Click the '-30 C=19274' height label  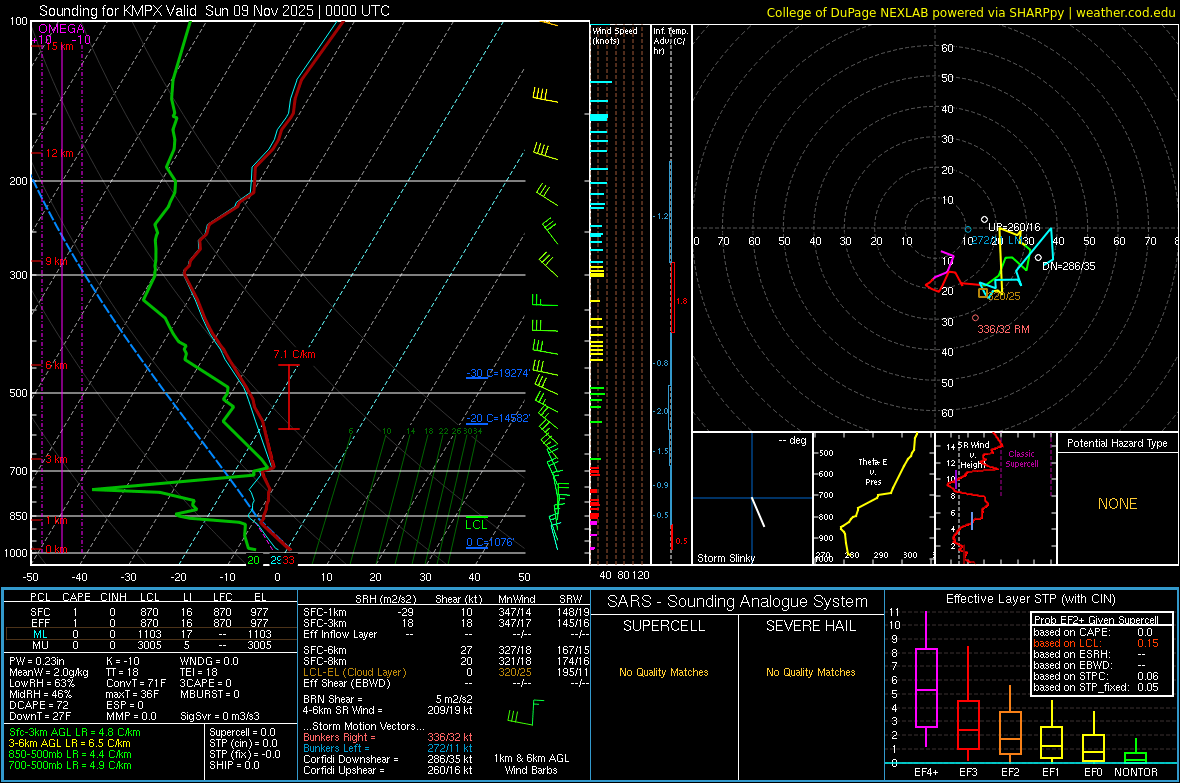pyautogui.click(x=497, y=373)
